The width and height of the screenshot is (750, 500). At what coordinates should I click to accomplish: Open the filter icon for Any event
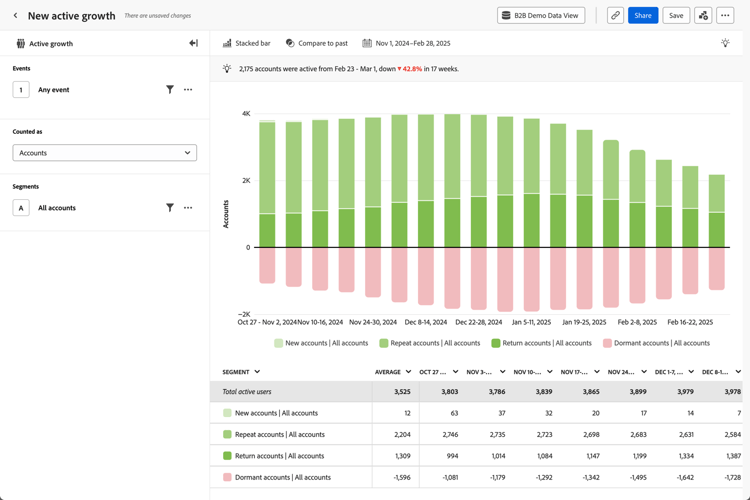(x=170, y=90)
